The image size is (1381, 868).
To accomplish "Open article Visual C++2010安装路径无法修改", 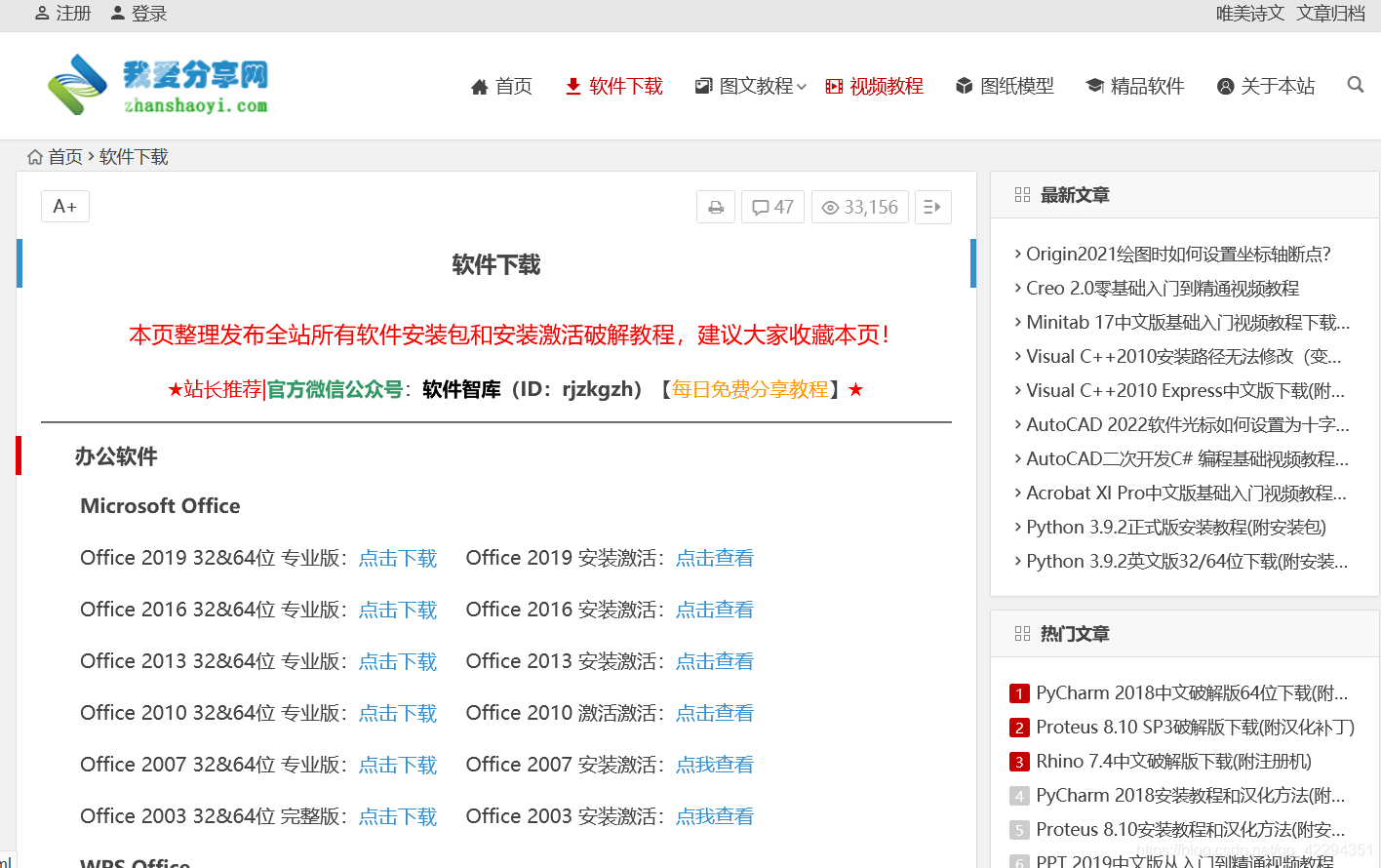I will click(x=1184, y=356).
